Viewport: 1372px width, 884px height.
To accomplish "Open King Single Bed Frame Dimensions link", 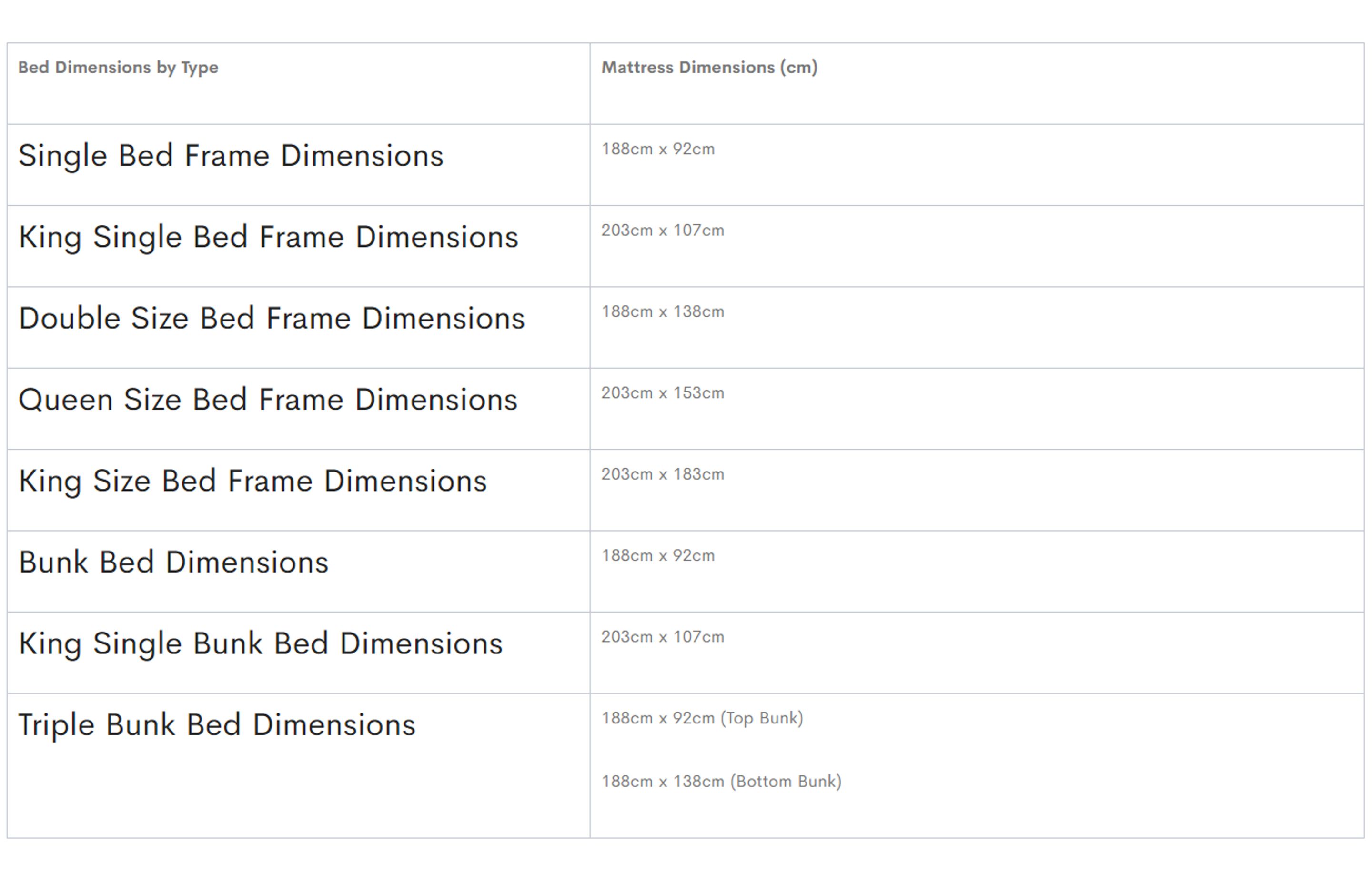I will pos(268,238).
